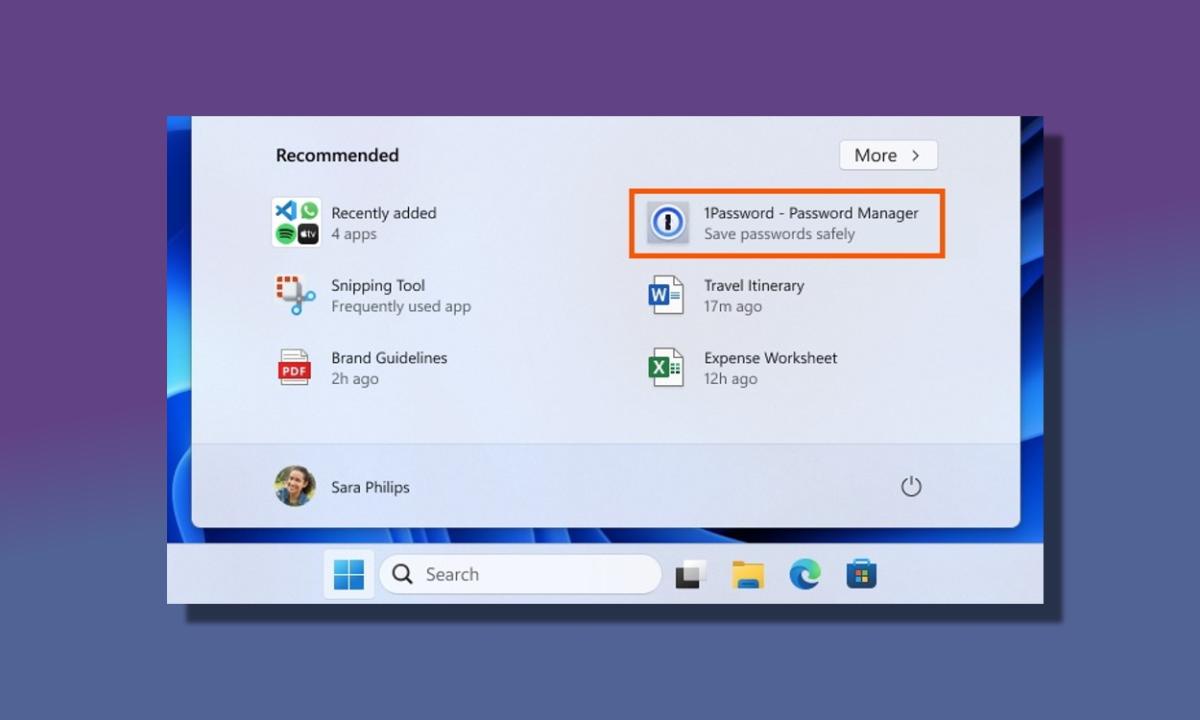This screenshot has width=1200, height=720.
Task: Click the Sara Philips profile picture
Action: pos(294,487)
